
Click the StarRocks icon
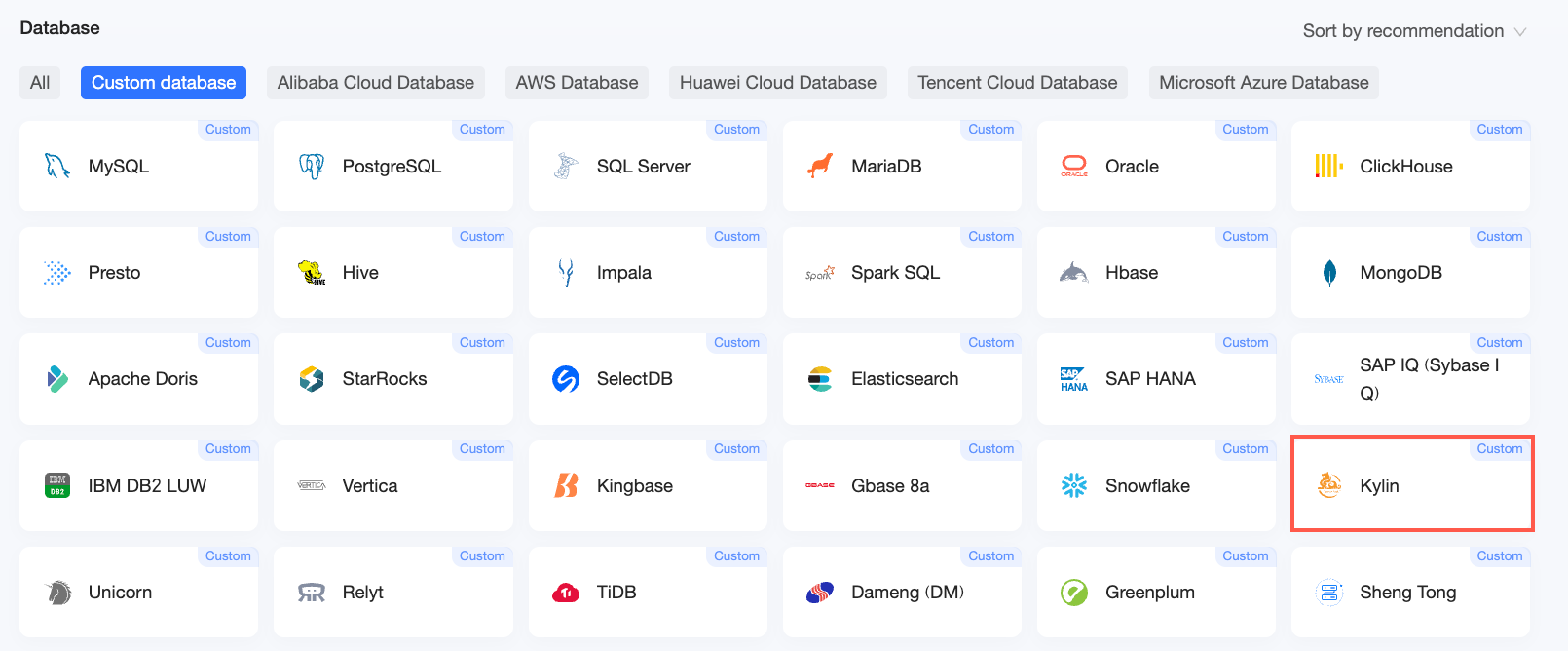point(312,379)
